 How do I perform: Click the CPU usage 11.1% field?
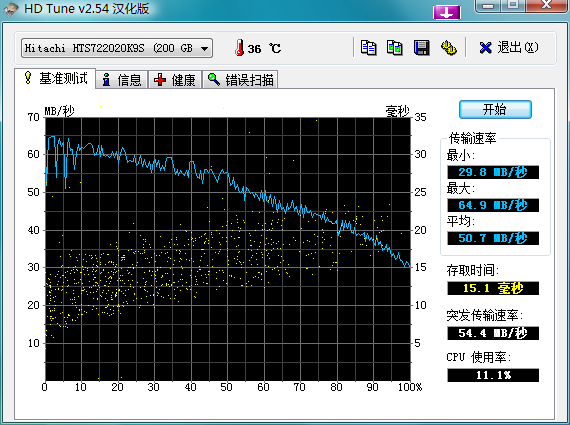pos(493,375)
